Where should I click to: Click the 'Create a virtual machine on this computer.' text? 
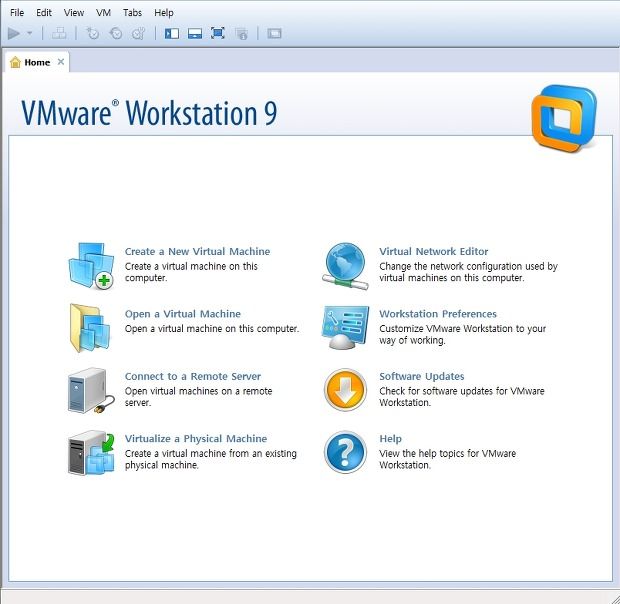(x=191, y=272)
